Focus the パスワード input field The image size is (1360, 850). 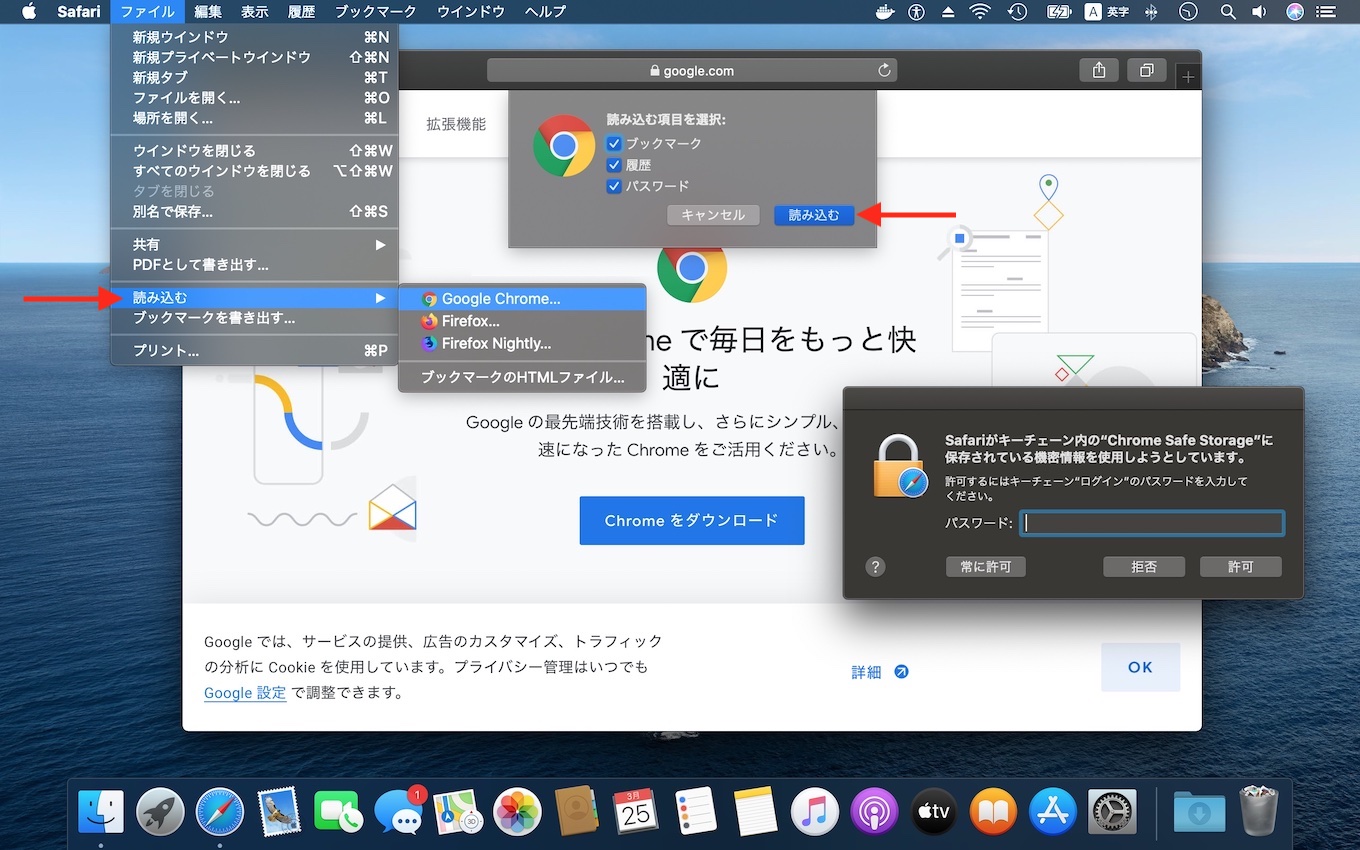[x=1152, y=523]
